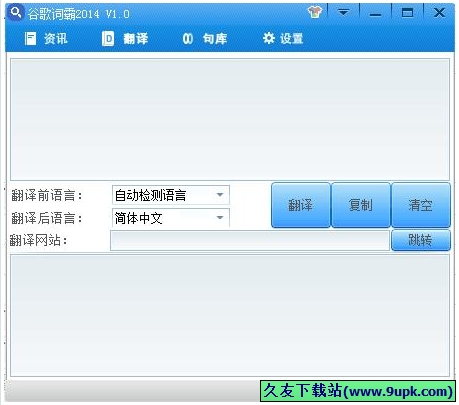The image size is (459, 405).
Task: Open the 简体中文 target language dropdown
Action: pyautogui.click(x=171, y=218)
